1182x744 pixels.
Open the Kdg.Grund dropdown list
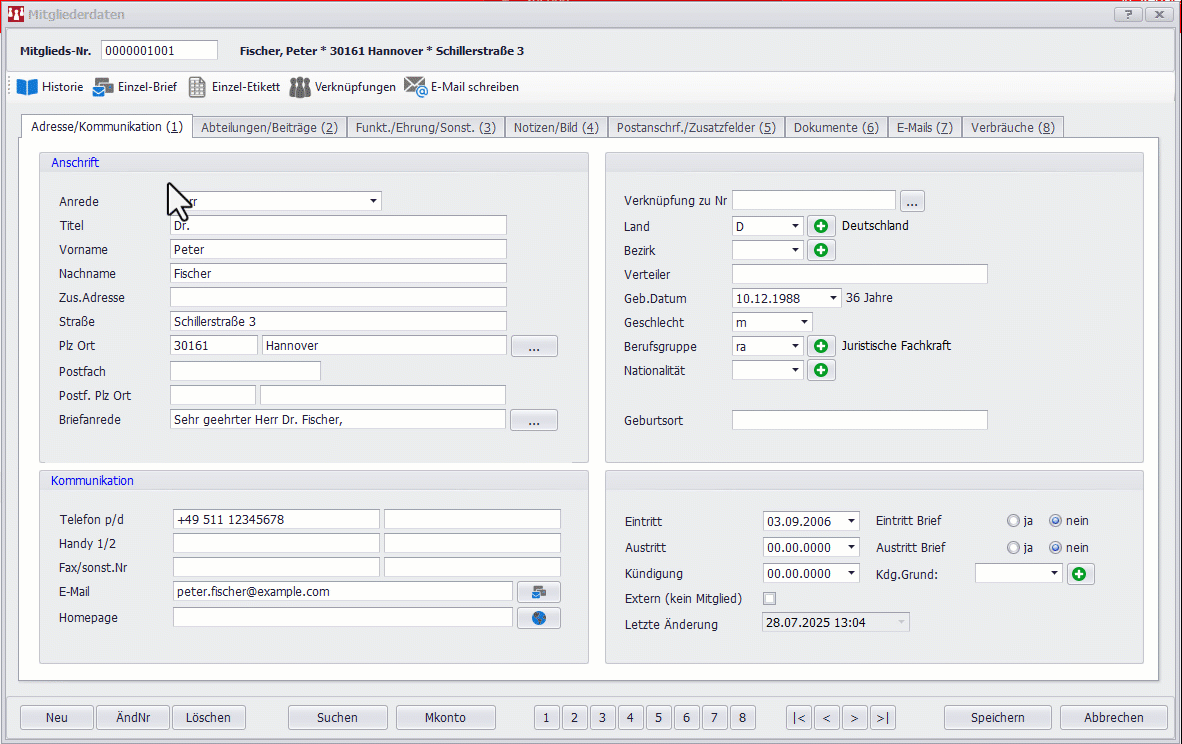tap(1053, 574)
